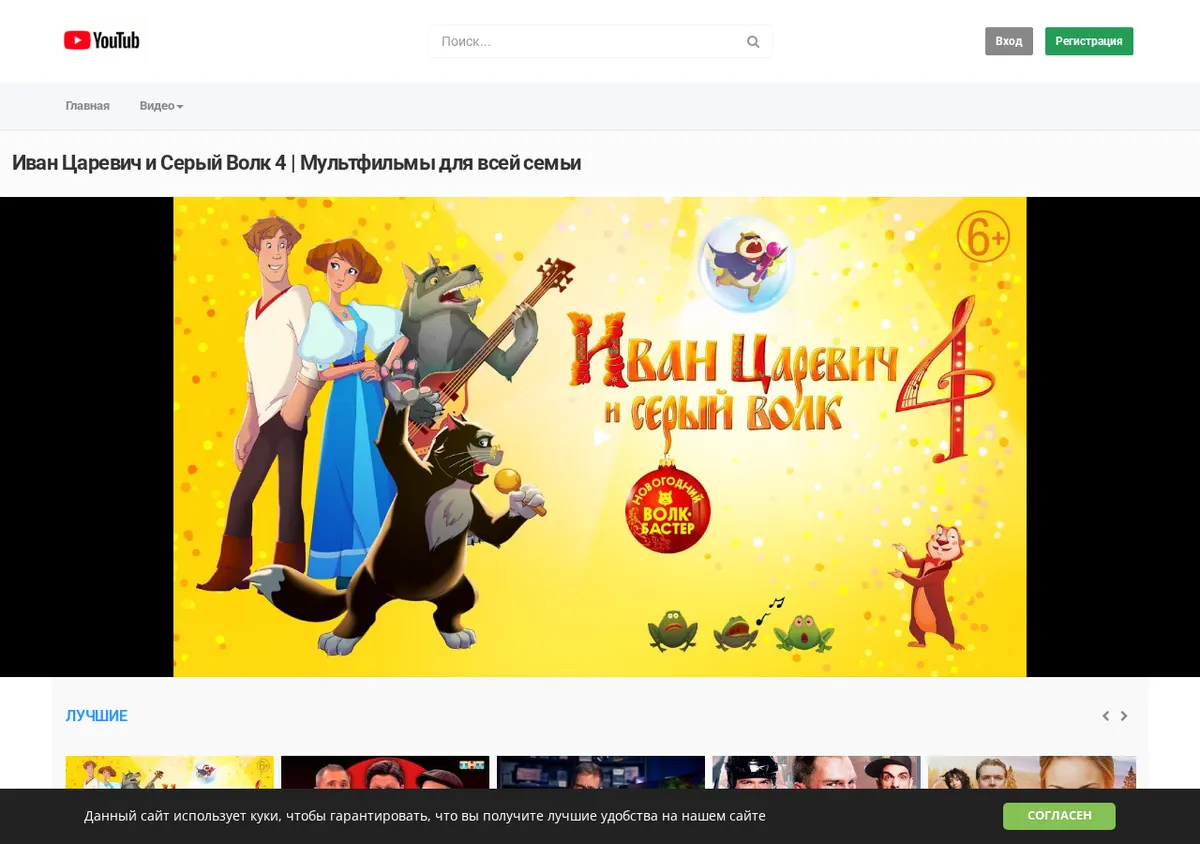Screen dimensions: 1200x844
Task: Click the Вход button
Action: [1009, 41]
